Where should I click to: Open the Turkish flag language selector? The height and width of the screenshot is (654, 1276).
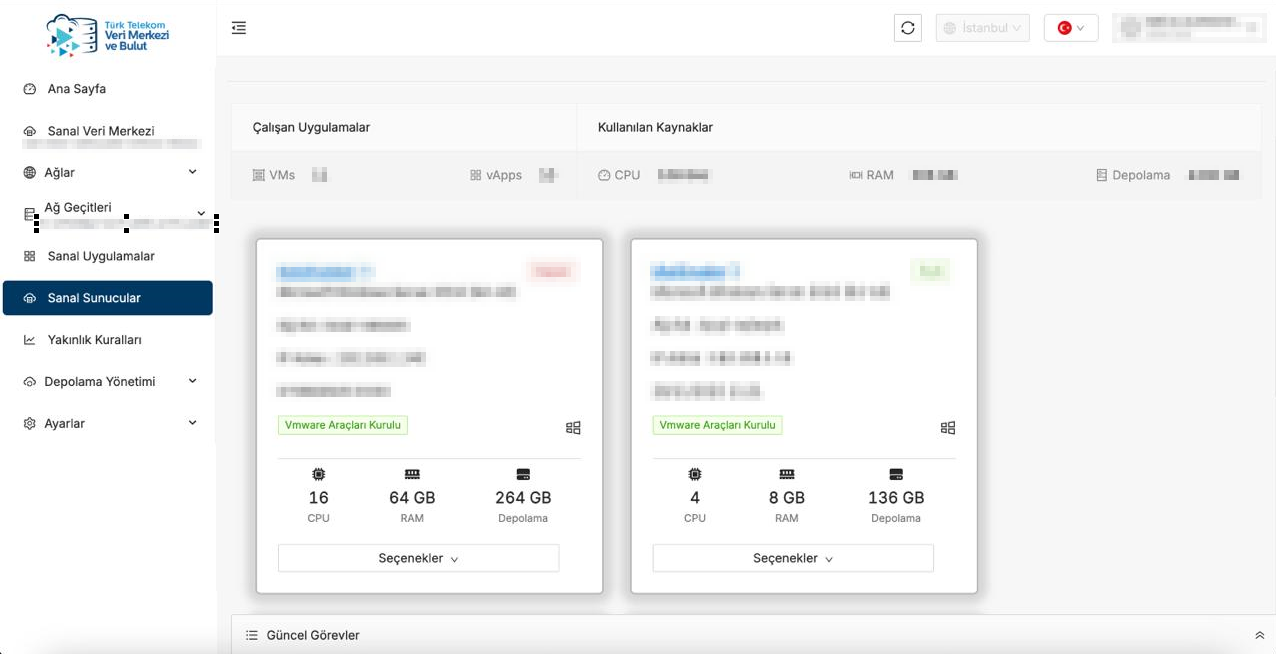tap(1070, 28)
